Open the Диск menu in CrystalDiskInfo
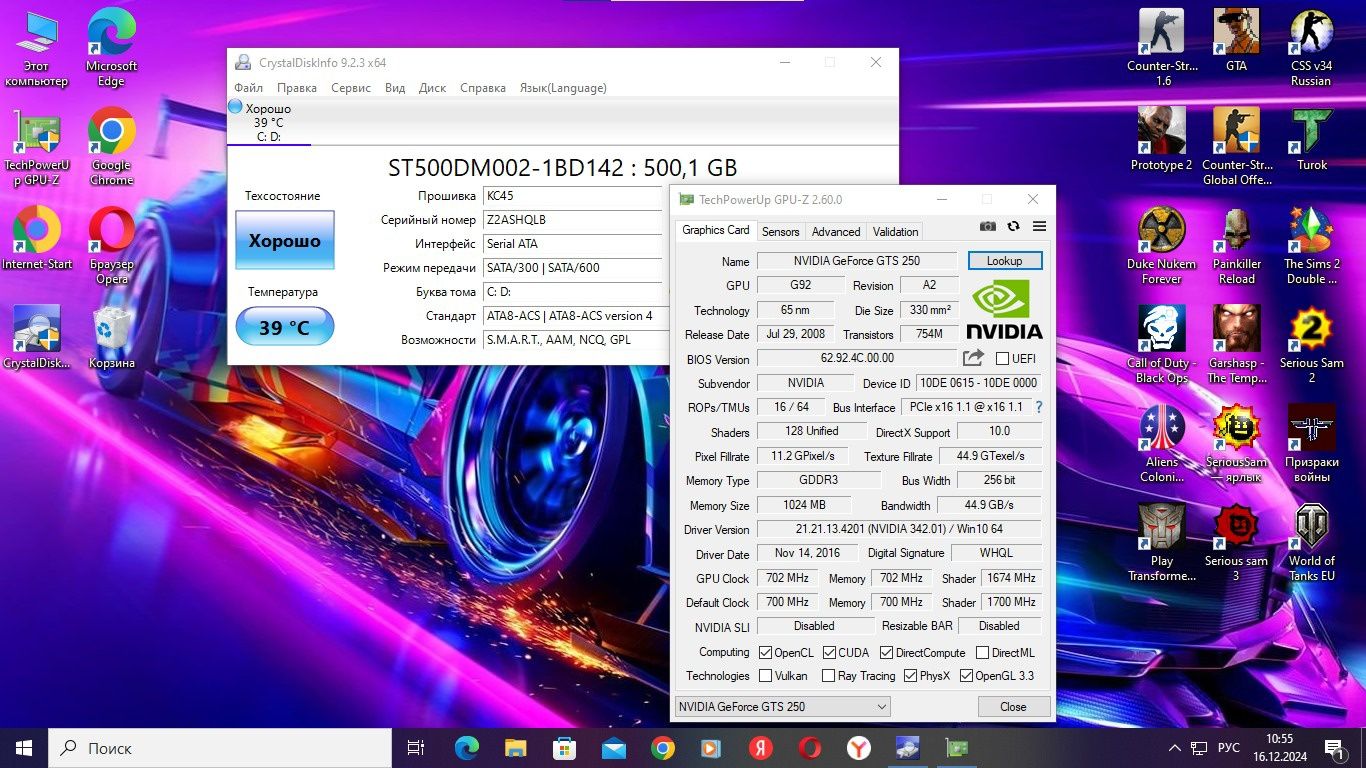This screenshot has height=768, width=1366. 432,88
